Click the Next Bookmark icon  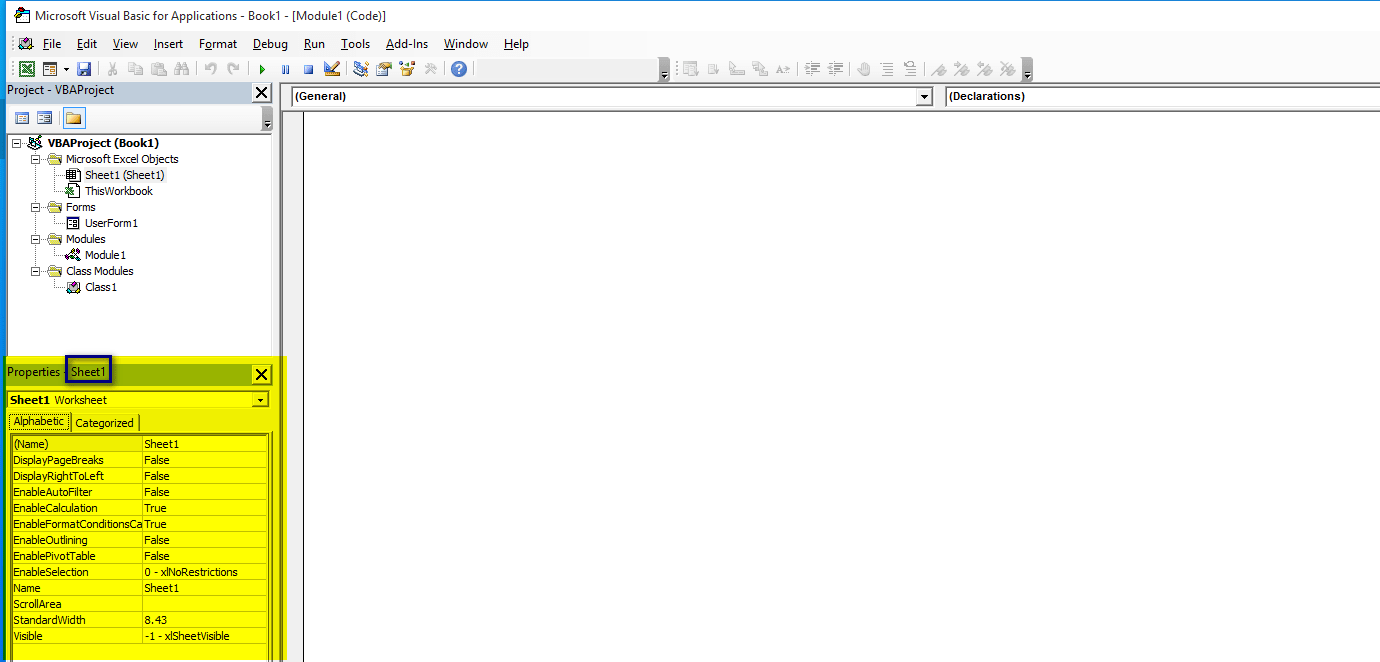pos(962,69)
